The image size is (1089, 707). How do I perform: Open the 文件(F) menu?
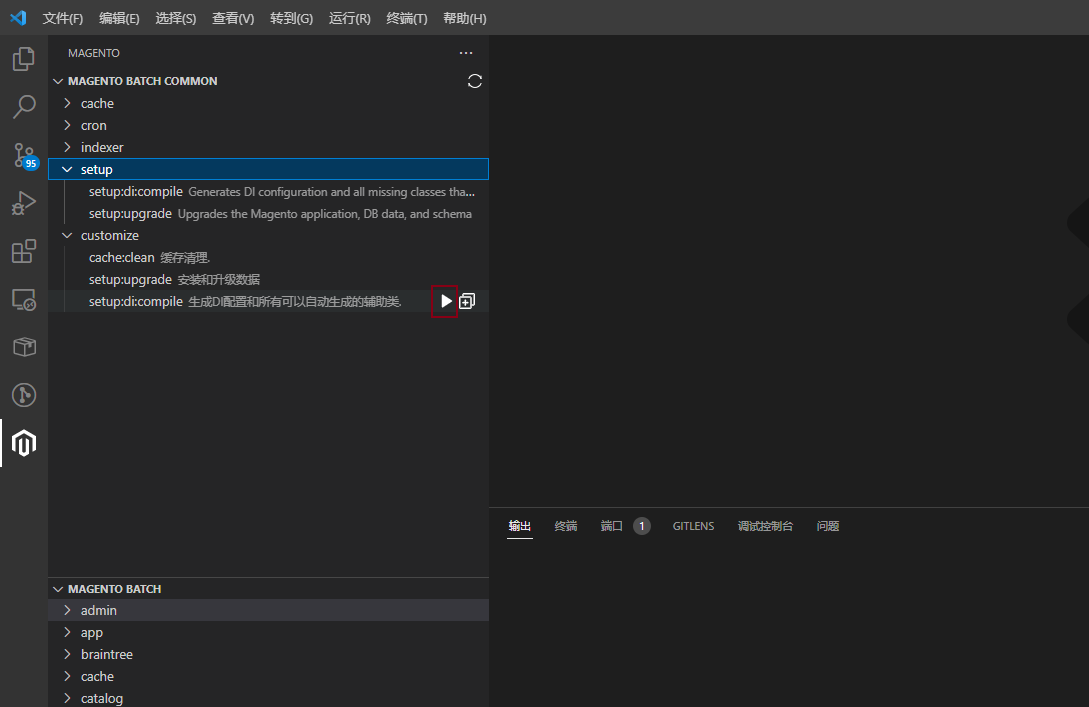[x=63, y=18]
